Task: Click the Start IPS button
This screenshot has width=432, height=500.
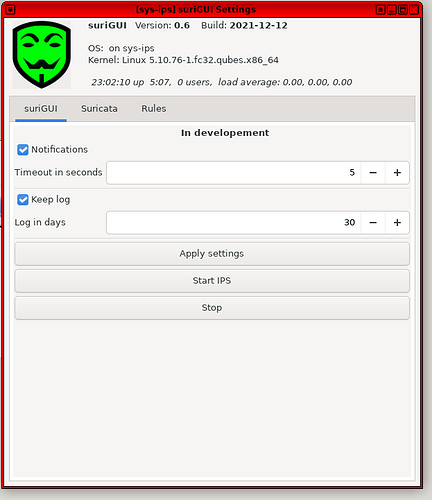Action: point(212,281)
